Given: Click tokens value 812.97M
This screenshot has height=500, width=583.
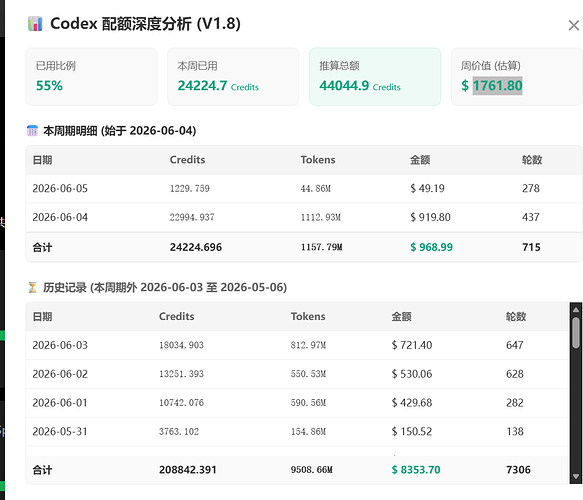Looking at the screenshot, I should (x=308, y=345).
